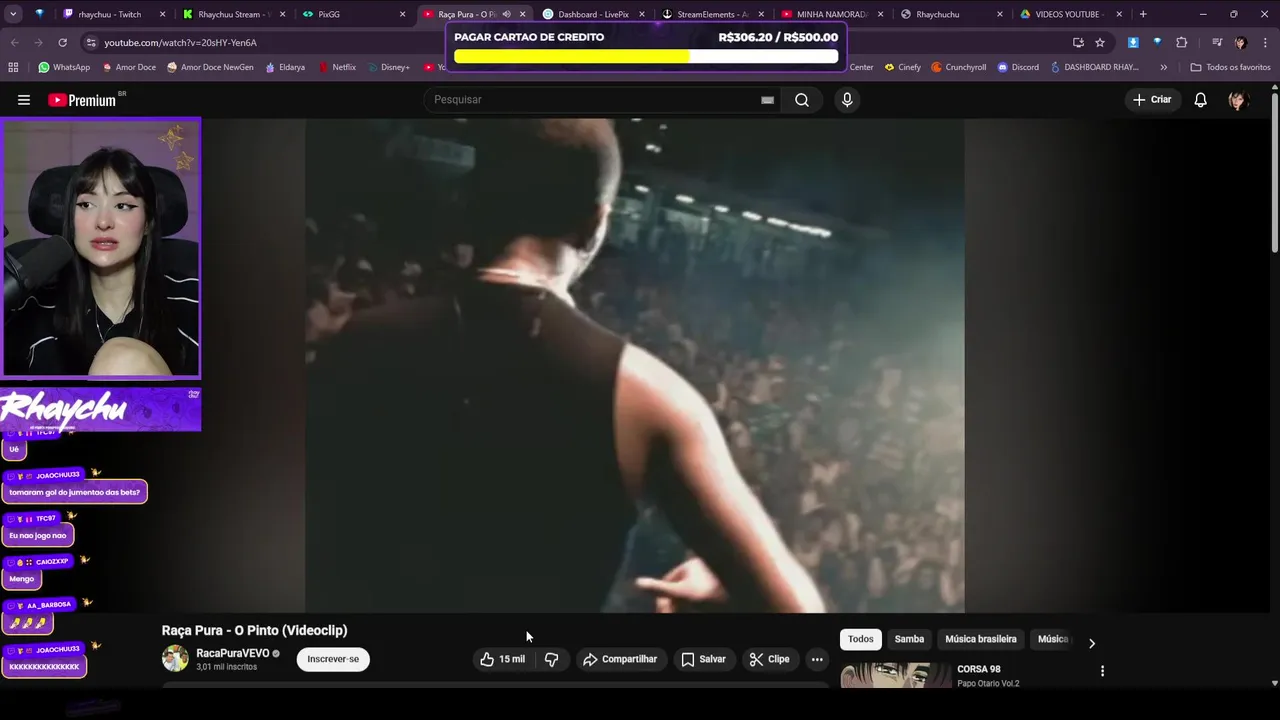1280x720 pixels.
Task: Show more hidden bookmarks chevrons
Action: (1163, 67)
